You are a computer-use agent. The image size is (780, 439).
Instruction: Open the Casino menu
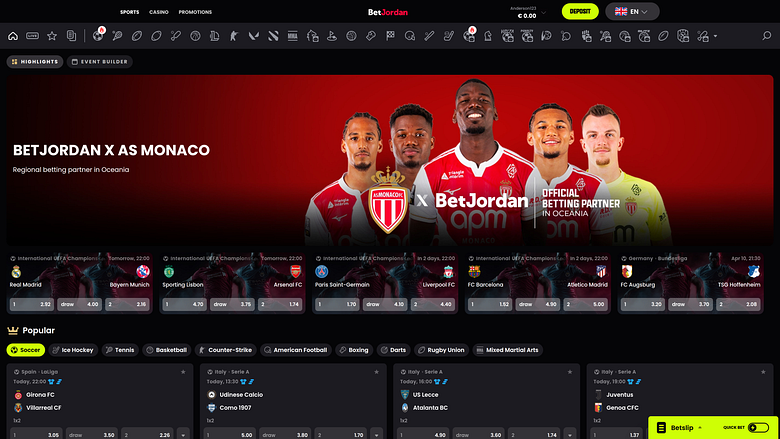coord(159,12)
